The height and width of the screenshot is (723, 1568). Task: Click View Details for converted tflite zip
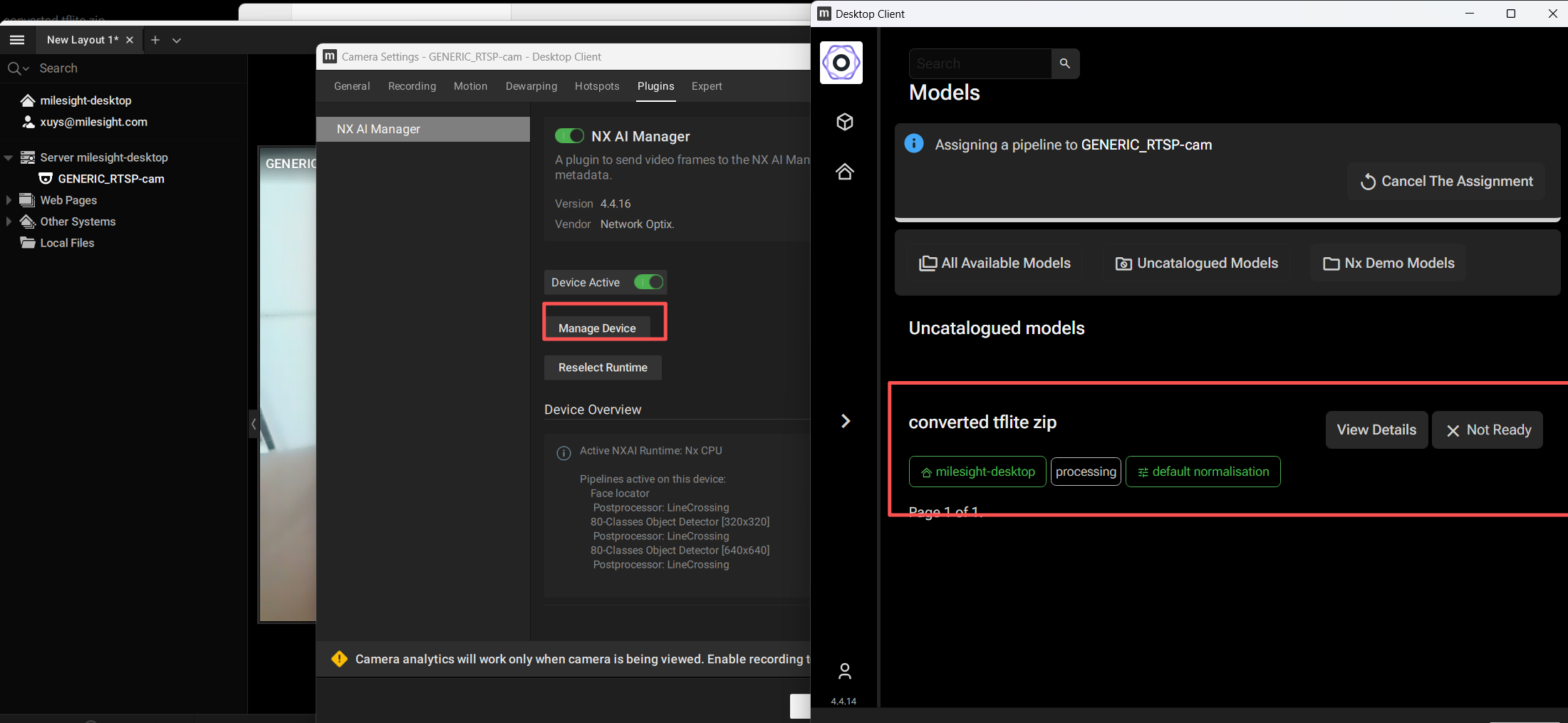[x=1376, y=430]
